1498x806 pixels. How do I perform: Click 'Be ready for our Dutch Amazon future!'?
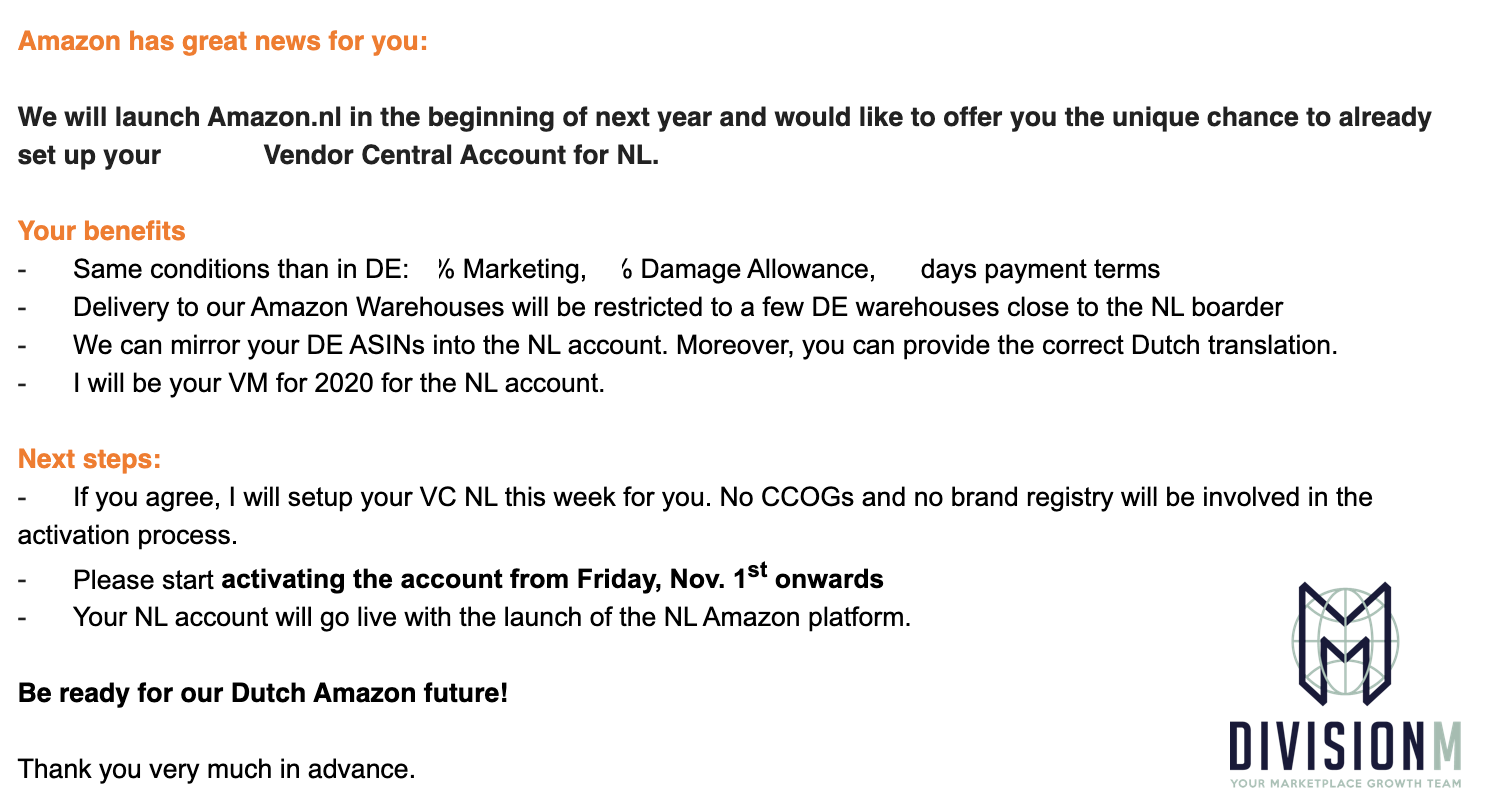[263, 691]
